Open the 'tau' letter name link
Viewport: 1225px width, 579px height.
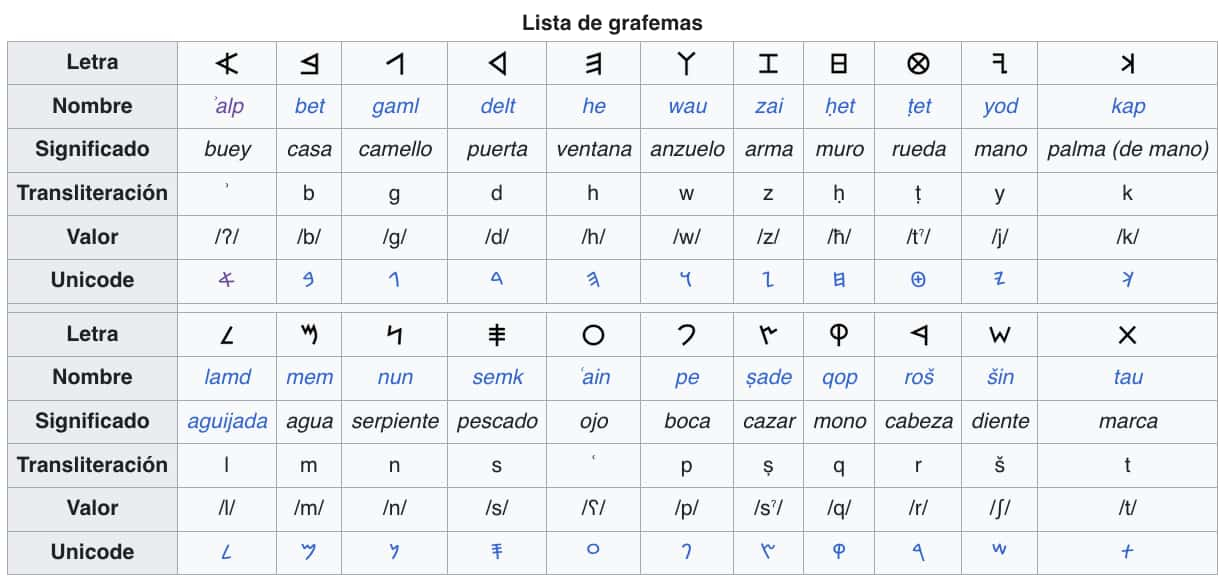click(x=1128, y=377)
